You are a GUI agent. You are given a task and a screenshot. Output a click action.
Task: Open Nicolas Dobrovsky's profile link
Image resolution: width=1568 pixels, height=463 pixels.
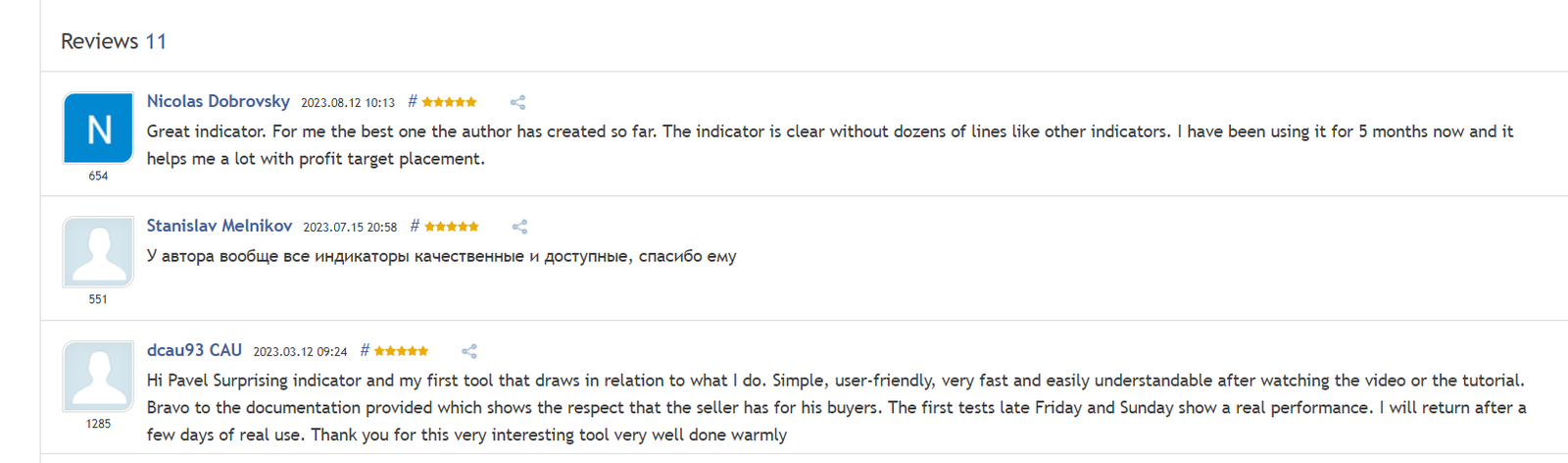click(219, 101)
